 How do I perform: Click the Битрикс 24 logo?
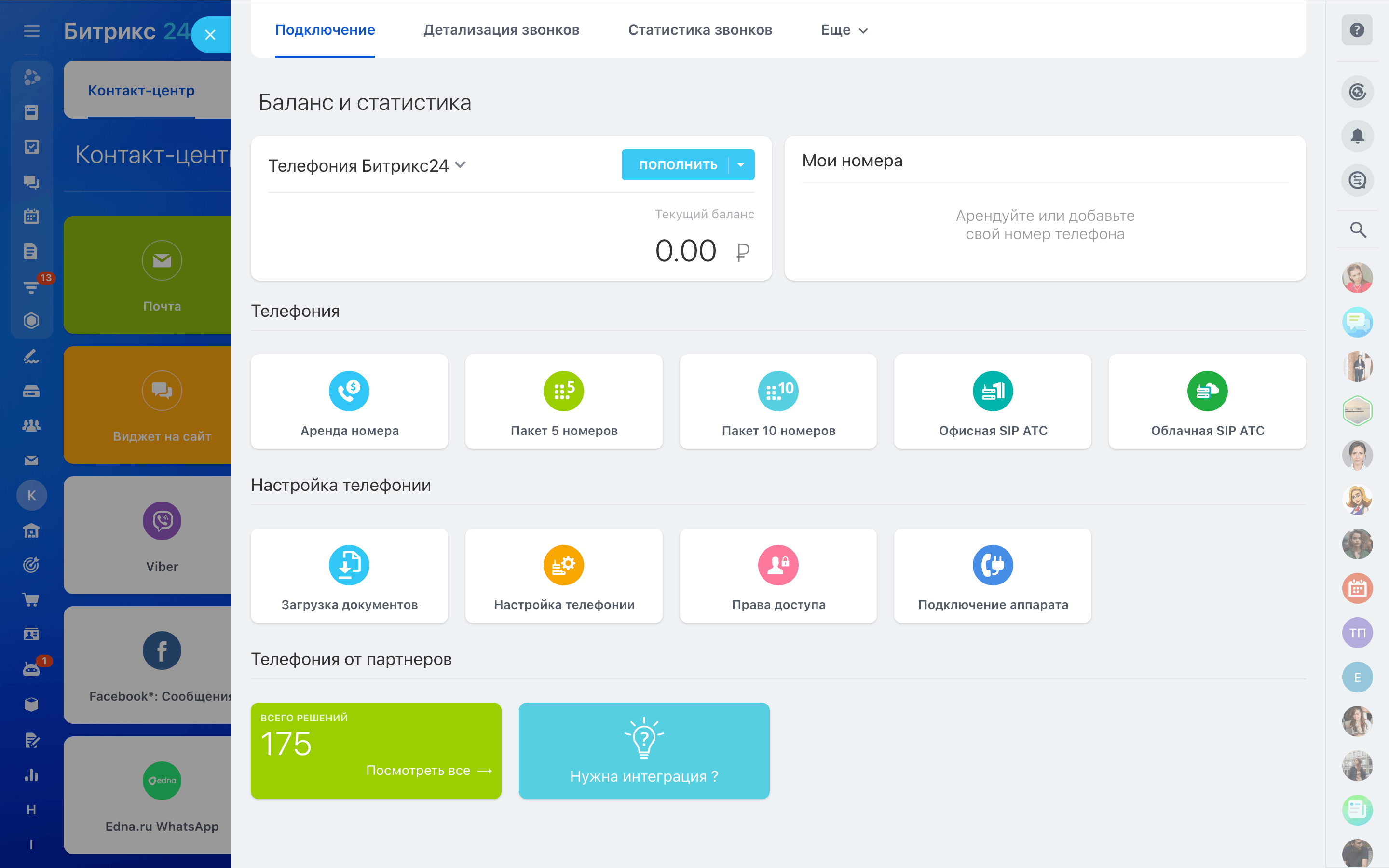pyautogui.click(x=127, y=31)
